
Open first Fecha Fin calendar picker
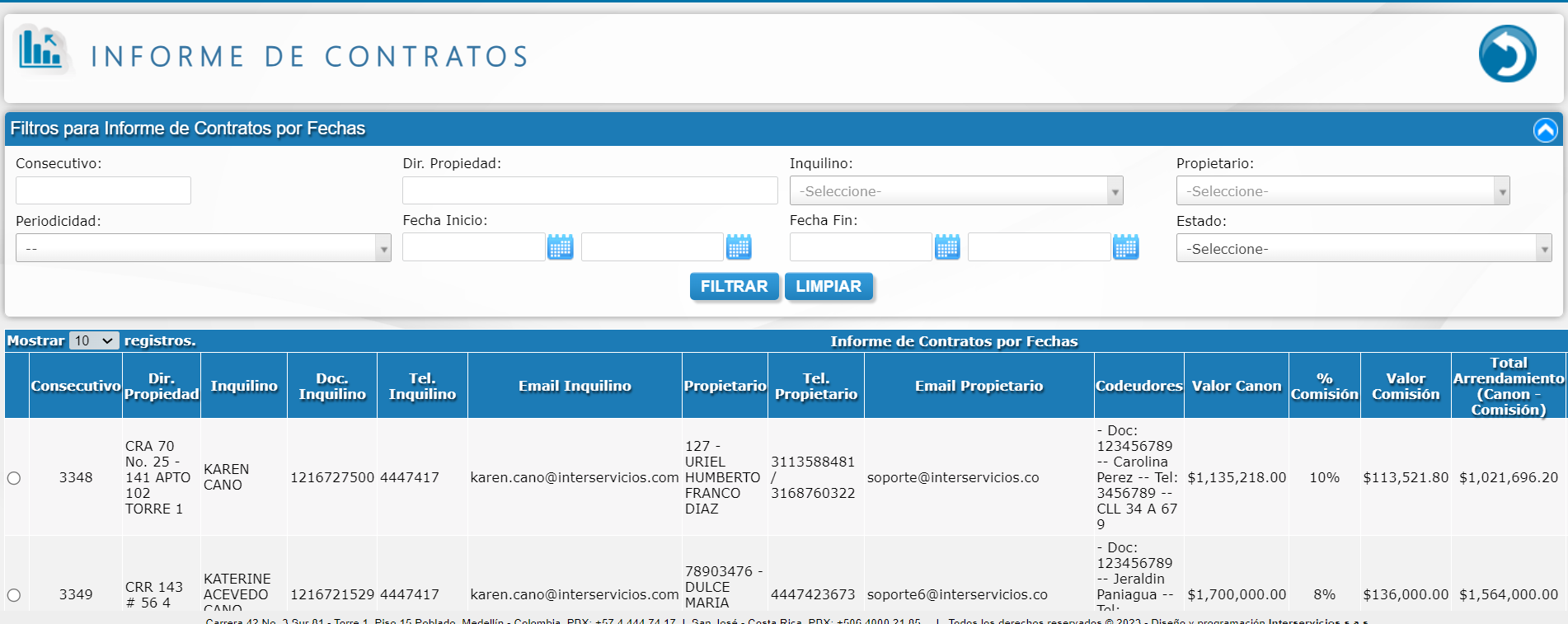947,246
